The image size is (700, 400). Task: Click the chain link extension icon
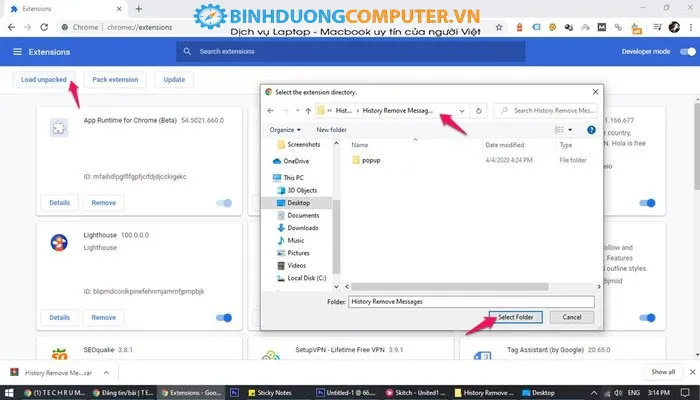[618, 27]
